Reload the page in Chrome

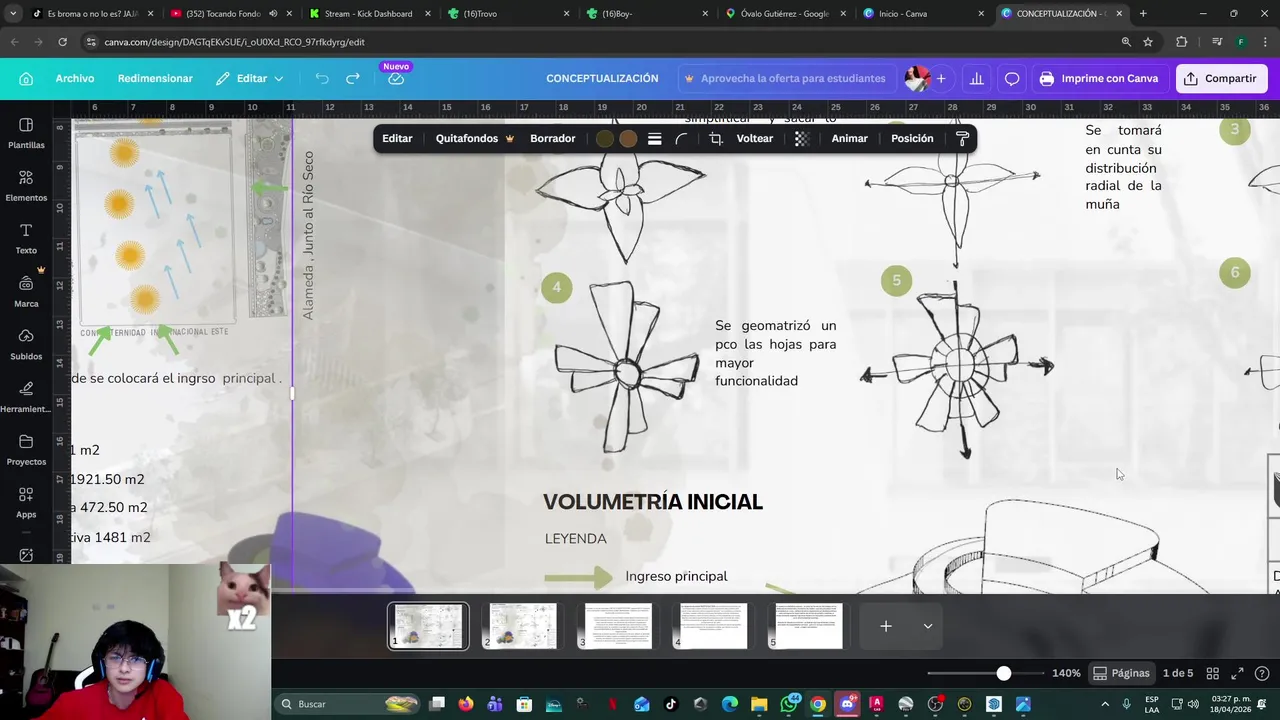click(62, 42)
